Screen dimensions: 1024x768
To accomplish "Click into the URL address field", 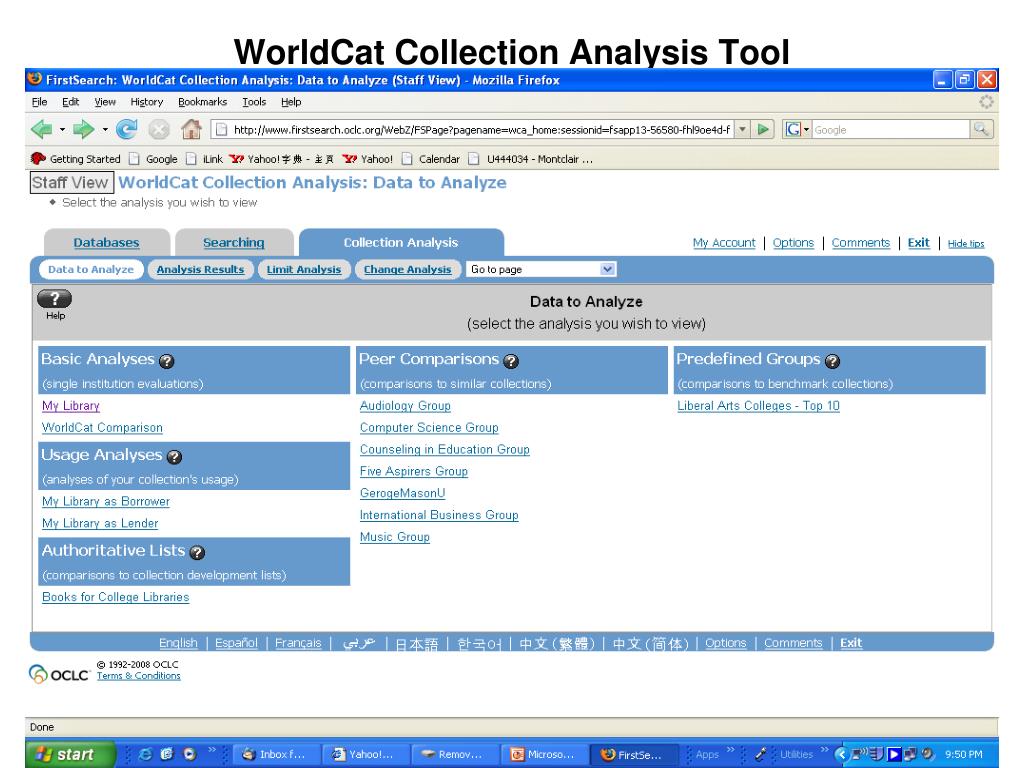I will [x=482, y=129].
